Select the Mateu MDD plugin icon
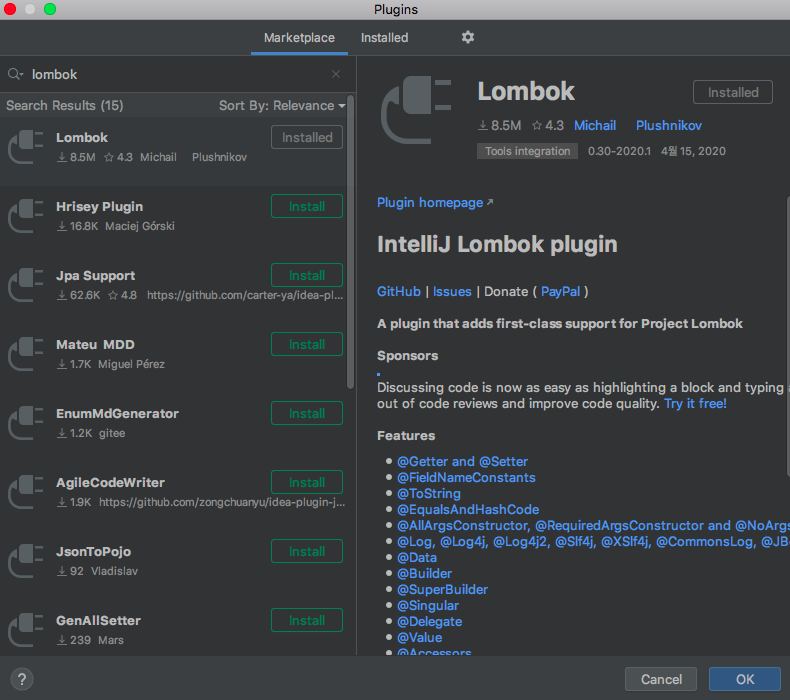The height and width of the screenshot is (700, 790). [26, 354]
